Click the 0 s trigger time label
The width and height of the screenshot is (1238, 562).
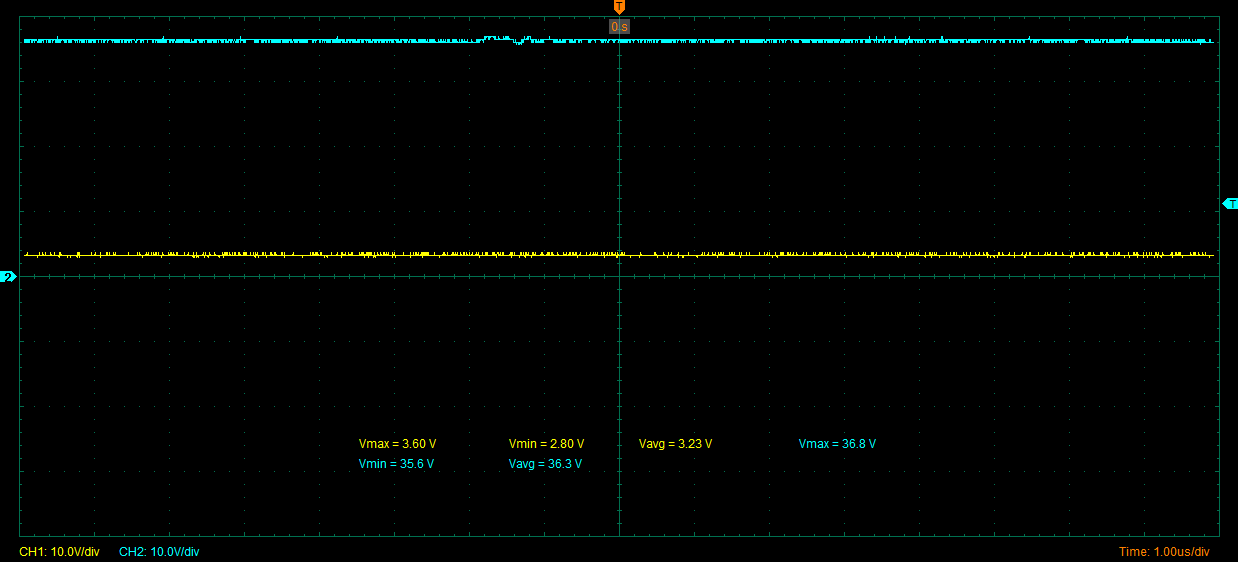point(619,27)
